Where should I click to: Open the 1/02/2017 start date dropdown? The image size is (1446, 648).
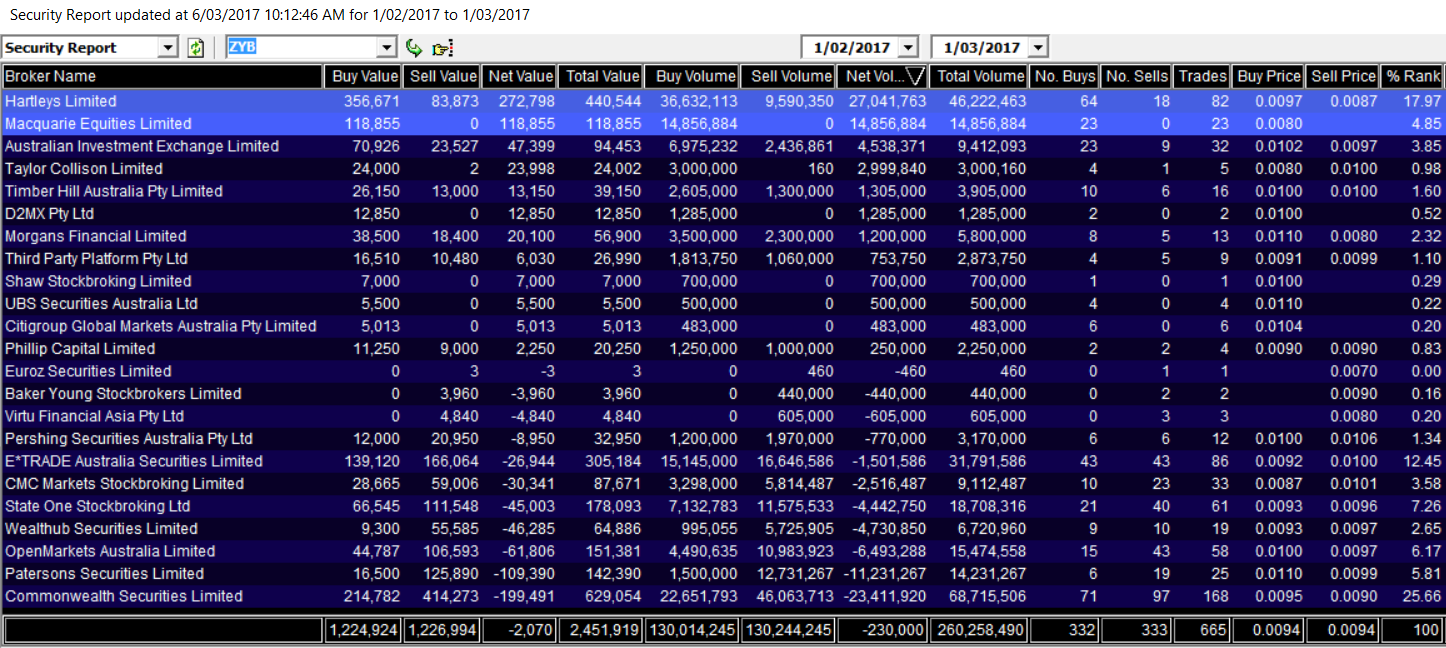[907, 48]
